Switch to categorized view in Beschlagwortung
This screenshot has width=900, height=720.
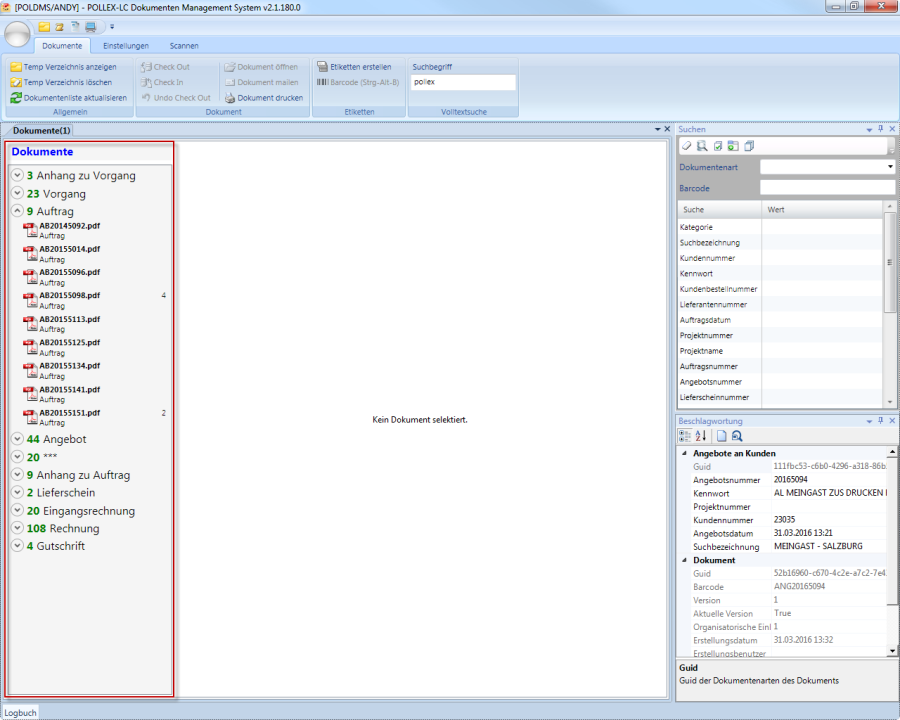click(685, 436)
